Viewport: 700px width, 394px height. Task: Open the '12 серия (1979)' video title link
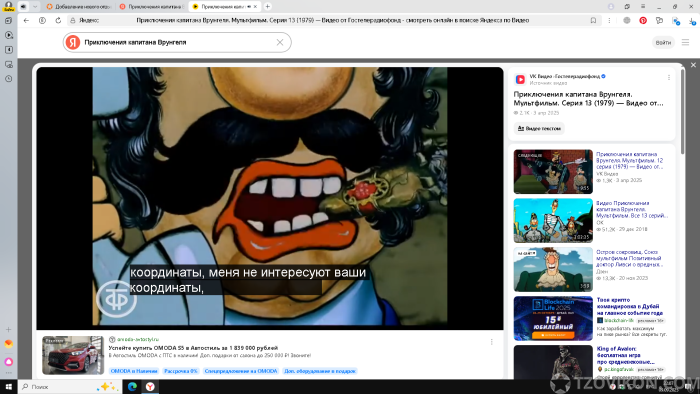tap(629, 160)
